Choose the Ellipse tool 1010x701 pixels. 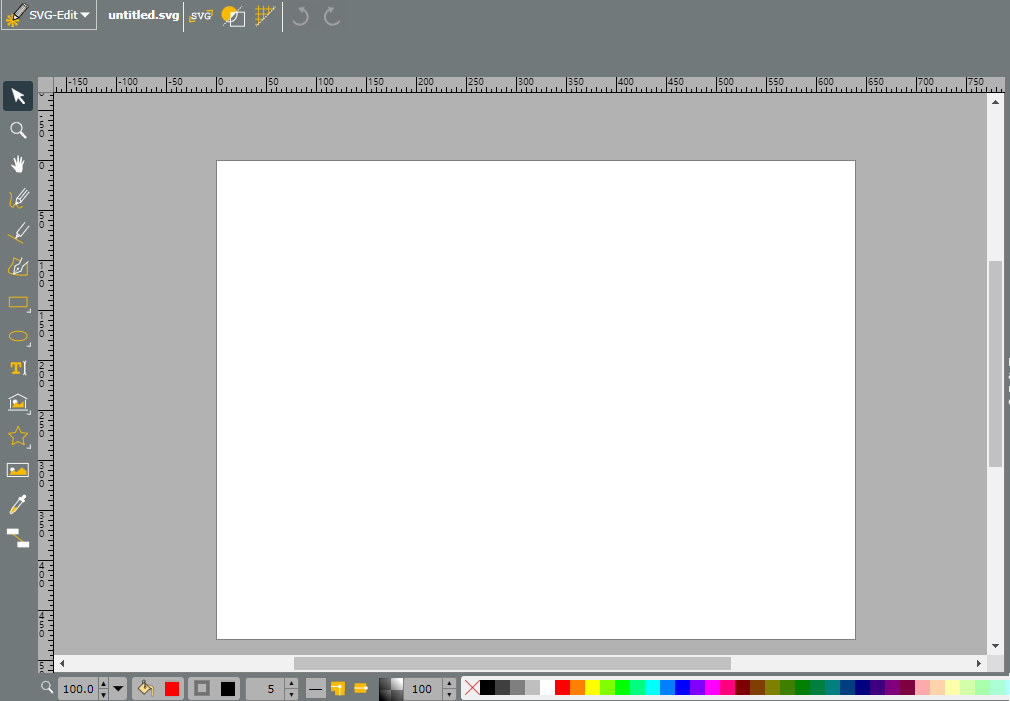[x=18, y=336]
